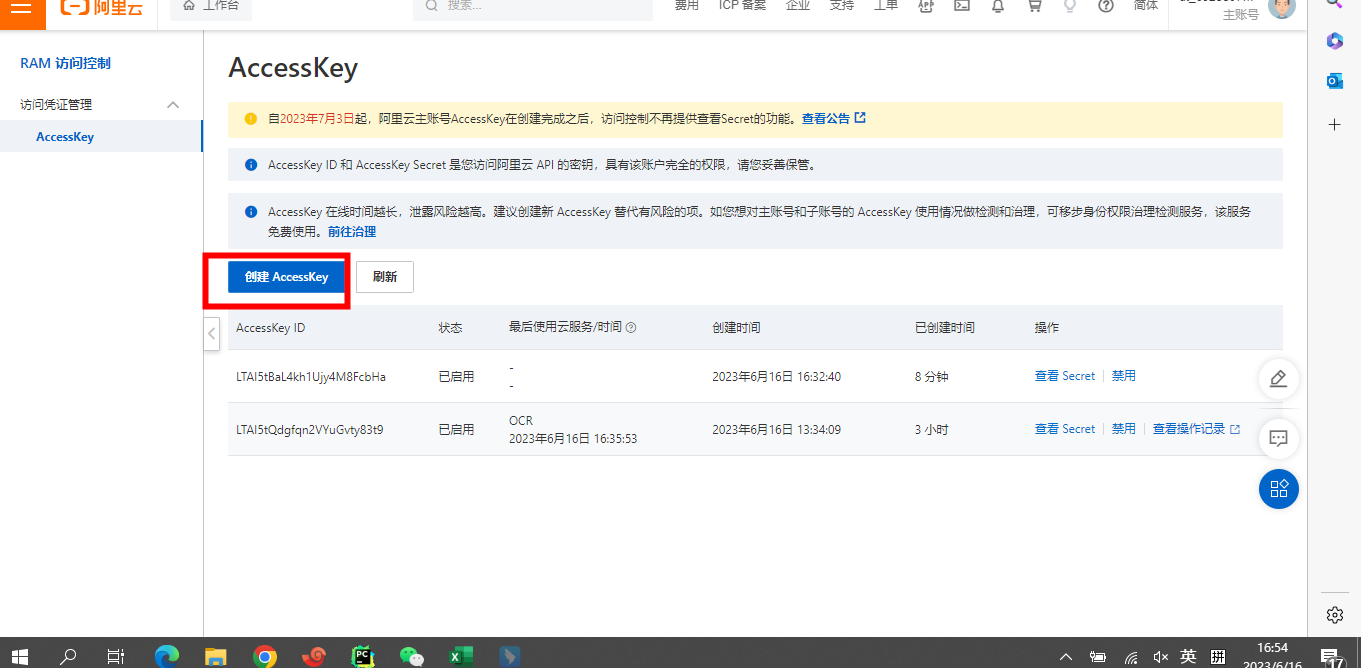View Secret for key LTAI5tQdgfqn2VYuGvty83t9
1361x668 pixels.
click(1065, 429)
